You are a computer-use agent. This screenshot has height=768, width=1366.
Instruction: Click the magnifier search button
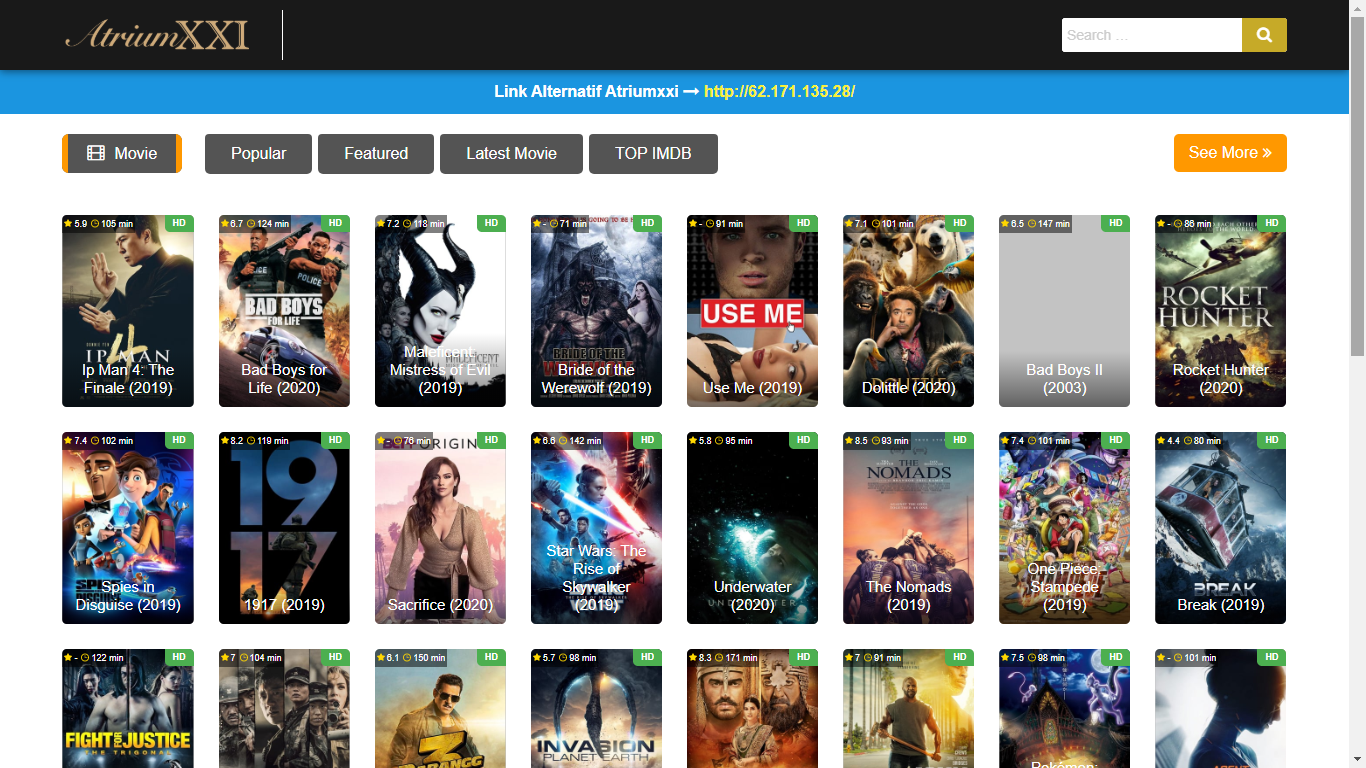tap(1264, 35)
